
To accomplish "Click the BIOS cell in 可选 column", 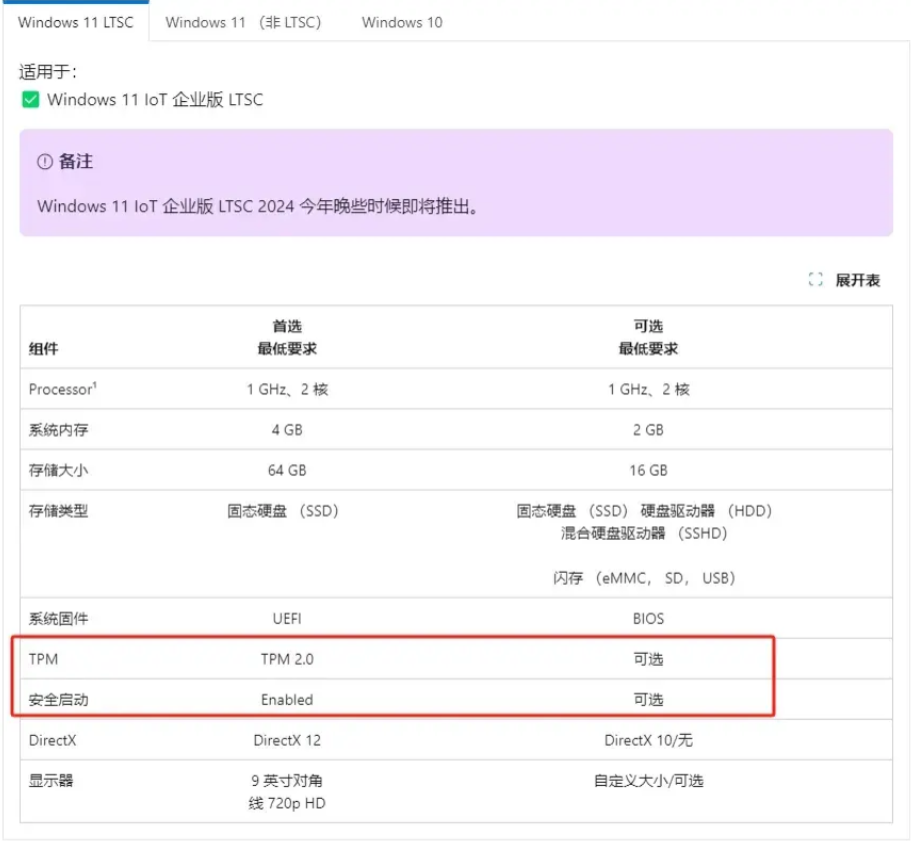I will point(648,619).
